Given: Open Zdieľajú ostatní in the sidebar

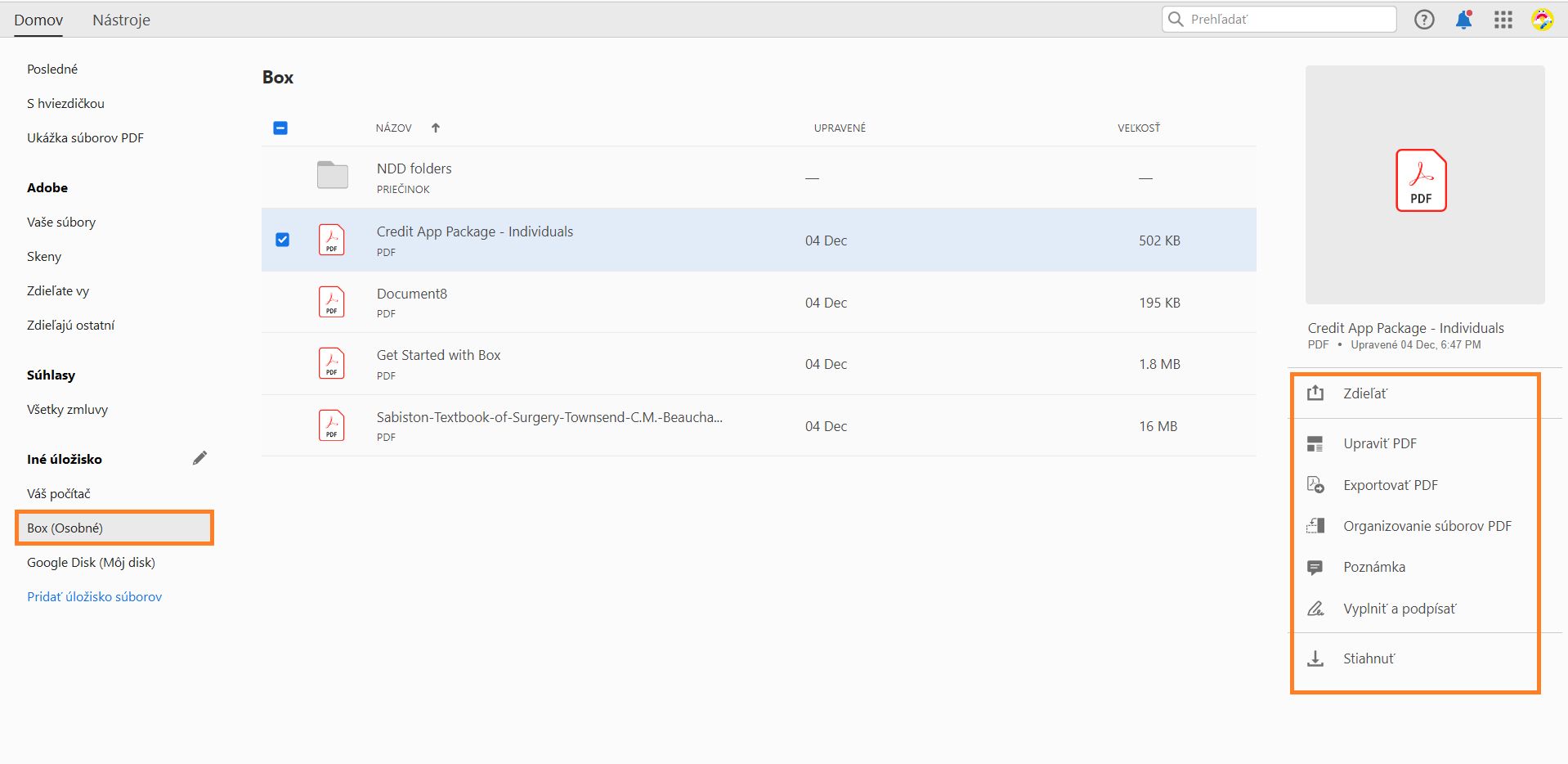Looking at the screenshot, I should point(70,325).
